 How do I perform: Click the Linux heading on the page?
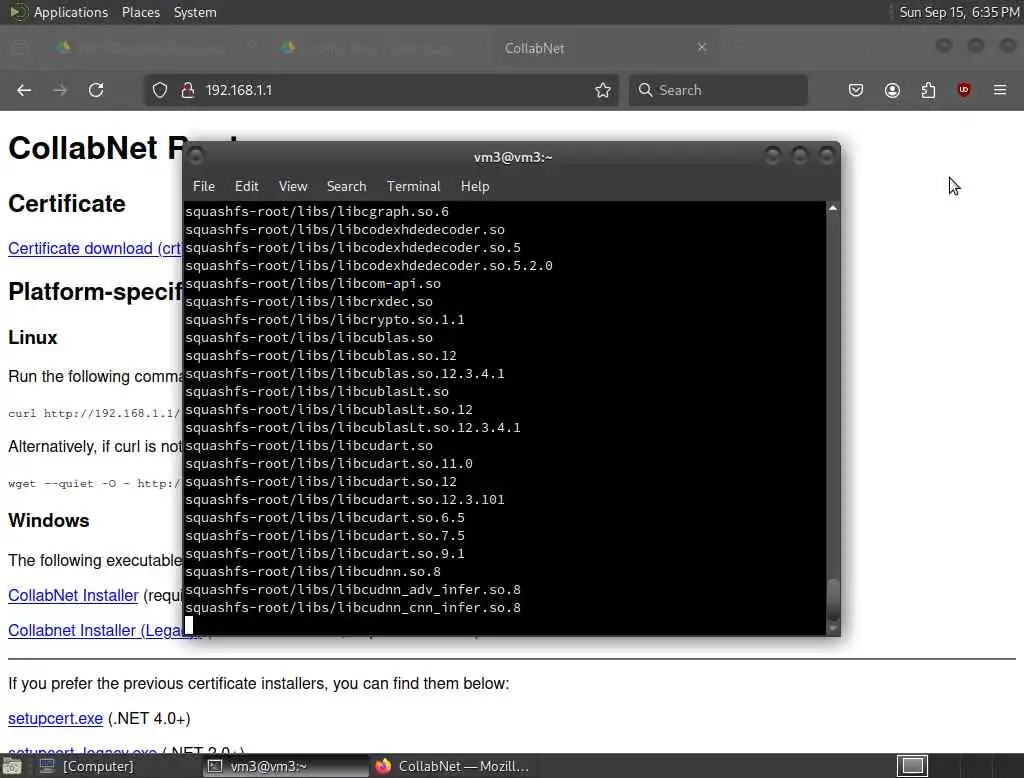tap(33, 338)
